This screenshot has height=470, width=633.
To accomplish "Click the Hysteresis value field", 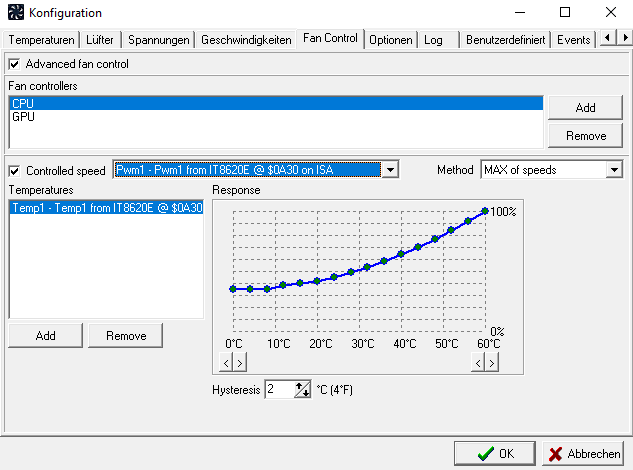I will pyautogui.click(x=279, y=389).
